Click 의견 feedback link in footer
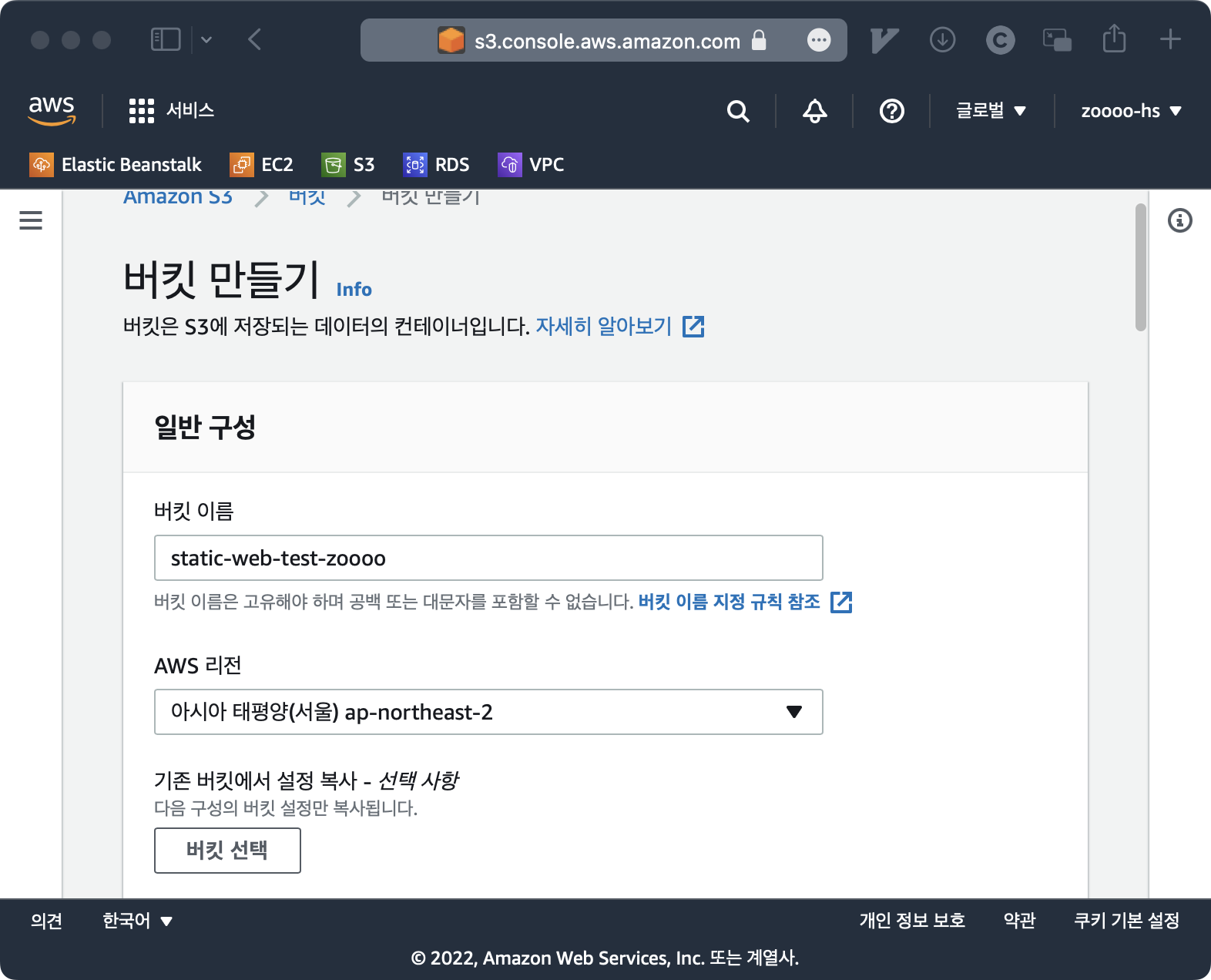 pyautogui.click(x=46, y=921)
